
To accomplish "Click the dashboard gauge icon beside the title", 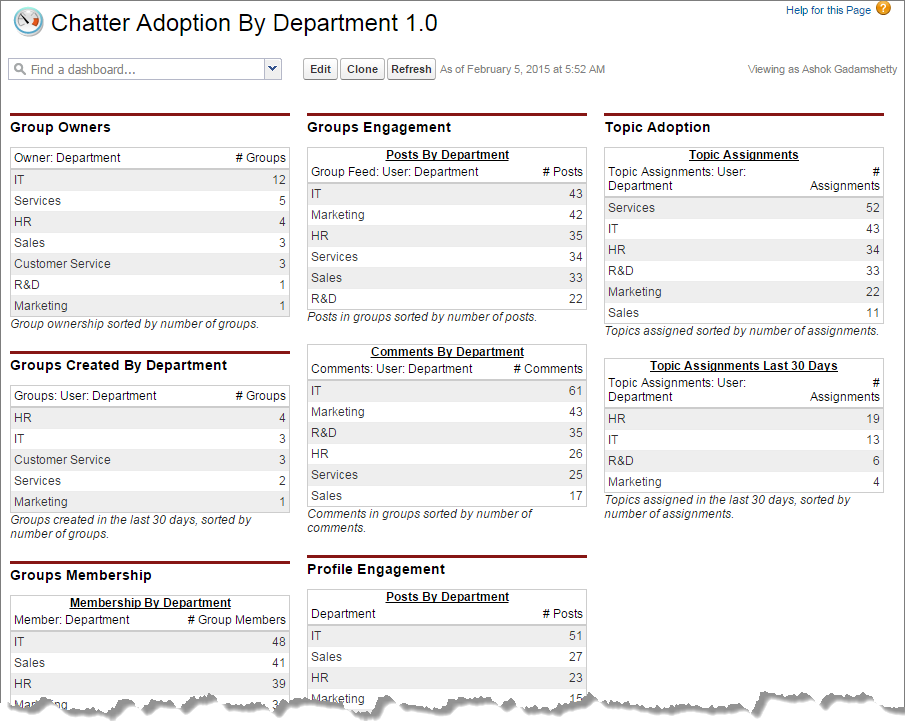I will coord(28,22).
